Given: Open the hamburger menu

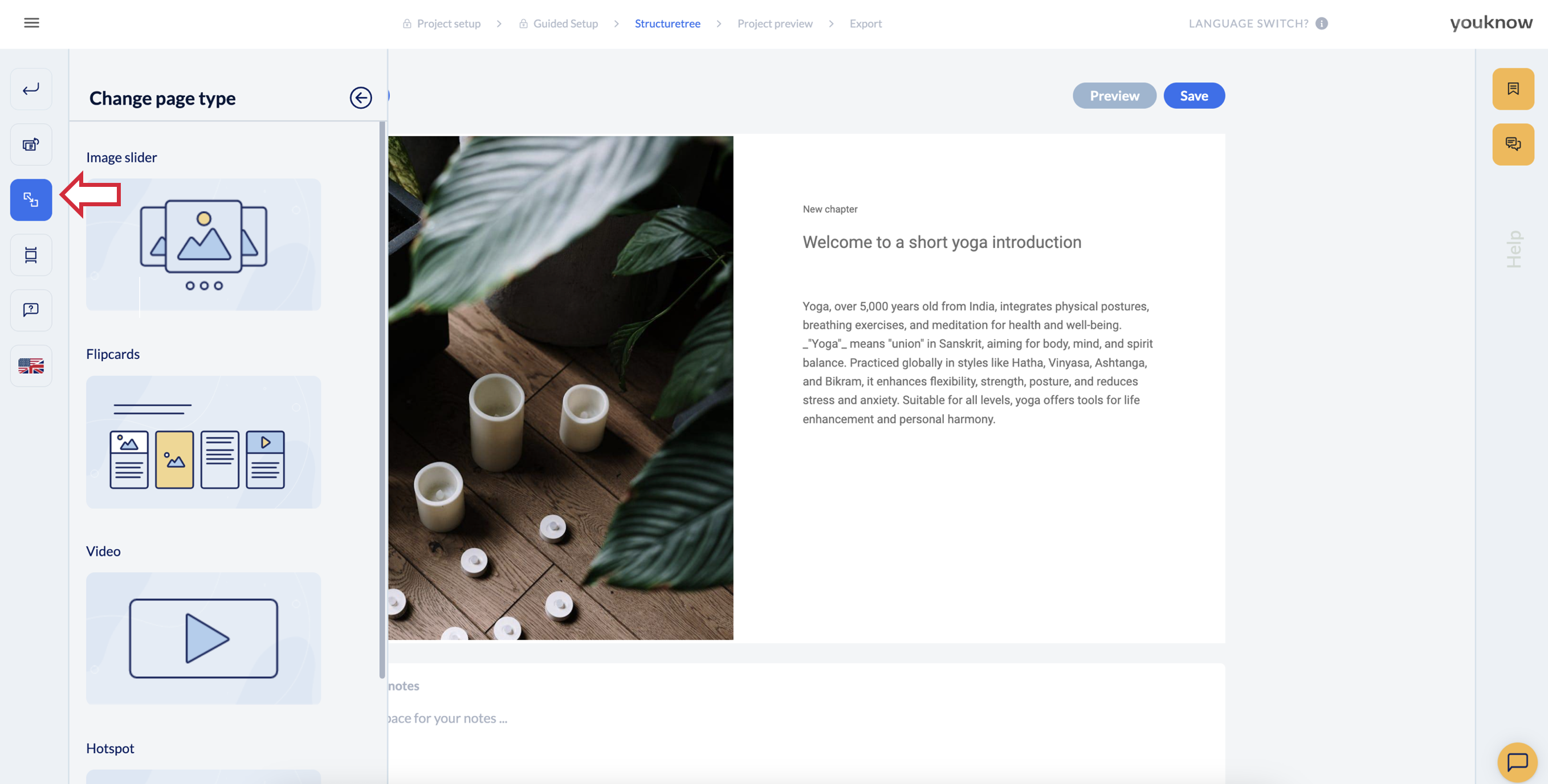Looking at the screenshot, I should pos(31,23).
